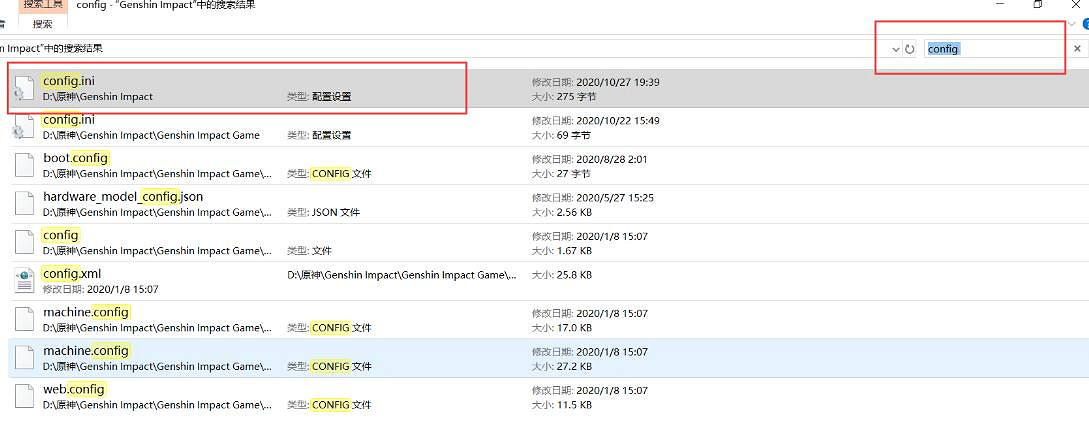The height and width of the screenshot is (440, 1089).
Task: Click the boot.config file icon
Action: pyautogui.click(x=24, y=165)
